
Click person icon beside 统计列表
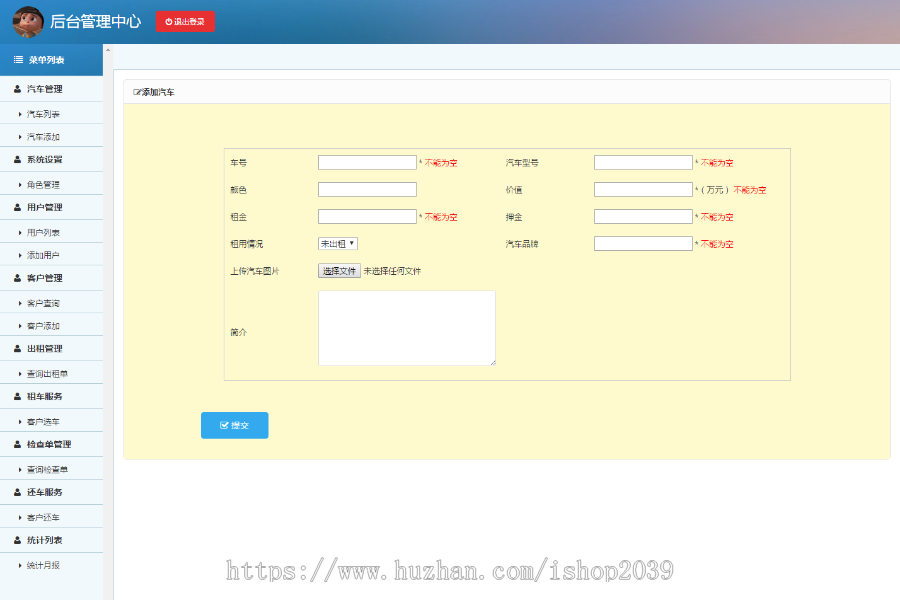point(17,540)
